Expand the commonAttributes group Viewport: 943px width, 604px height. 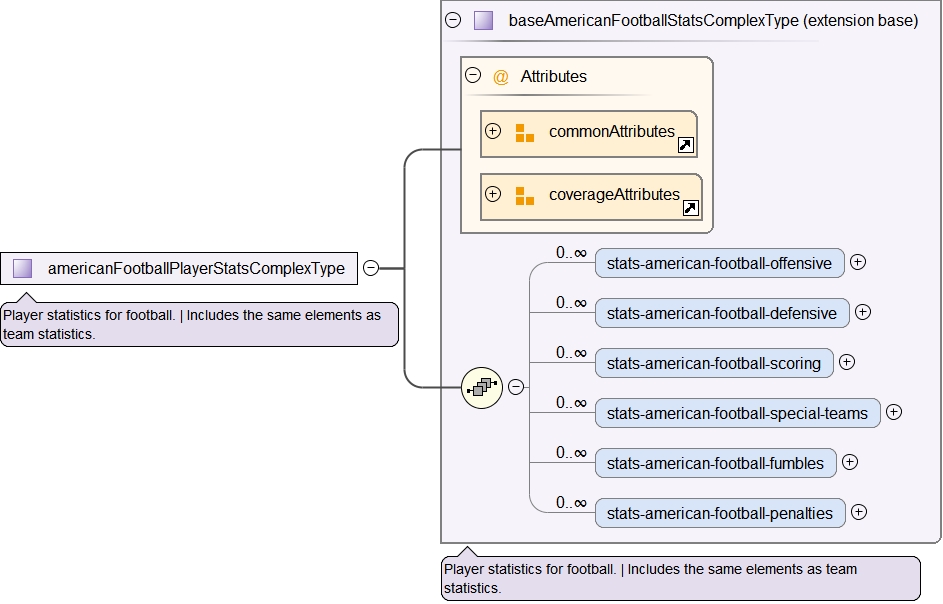point(493,132)
